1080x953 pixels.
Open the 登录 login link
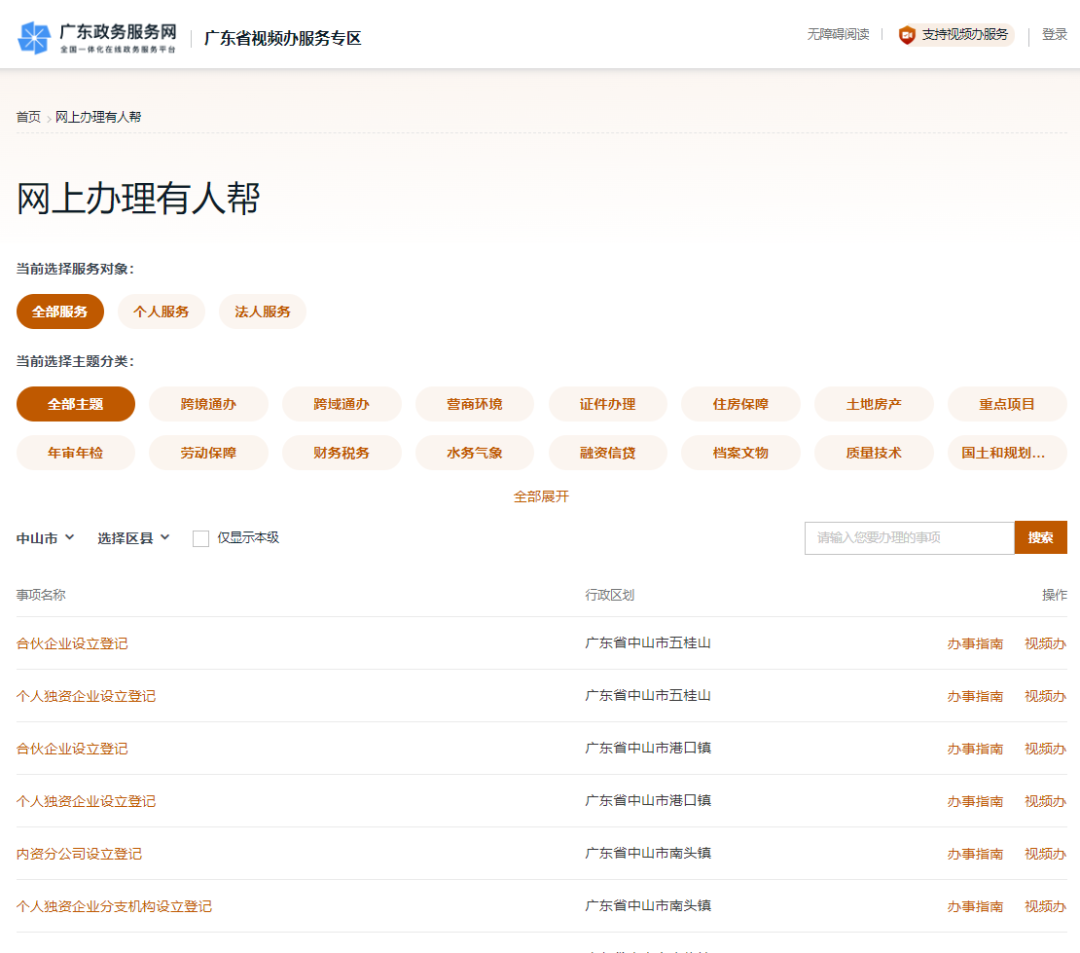(1055, 34)
